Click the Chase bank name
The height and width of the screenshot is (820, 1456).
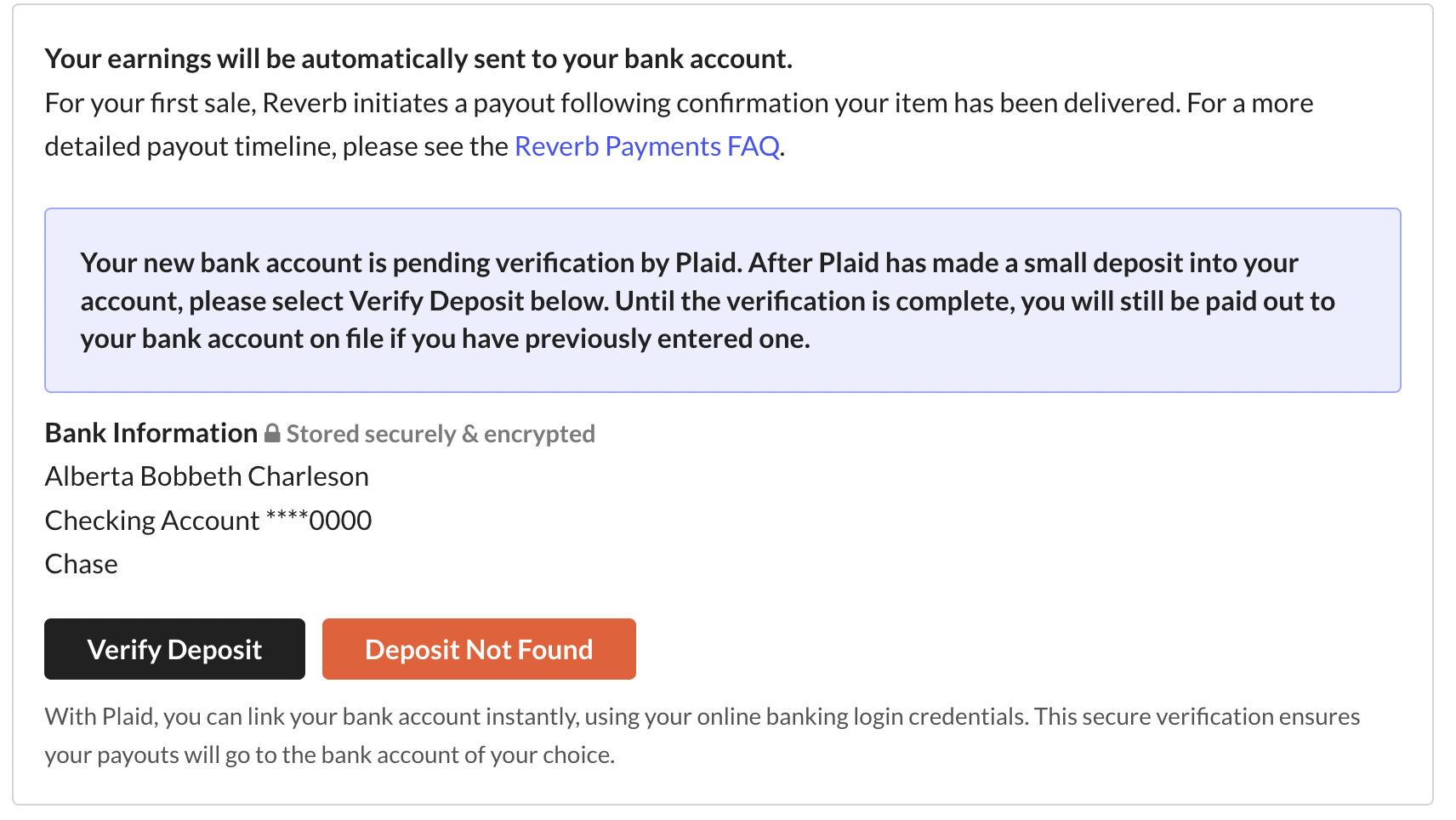[x=82, y=564]
